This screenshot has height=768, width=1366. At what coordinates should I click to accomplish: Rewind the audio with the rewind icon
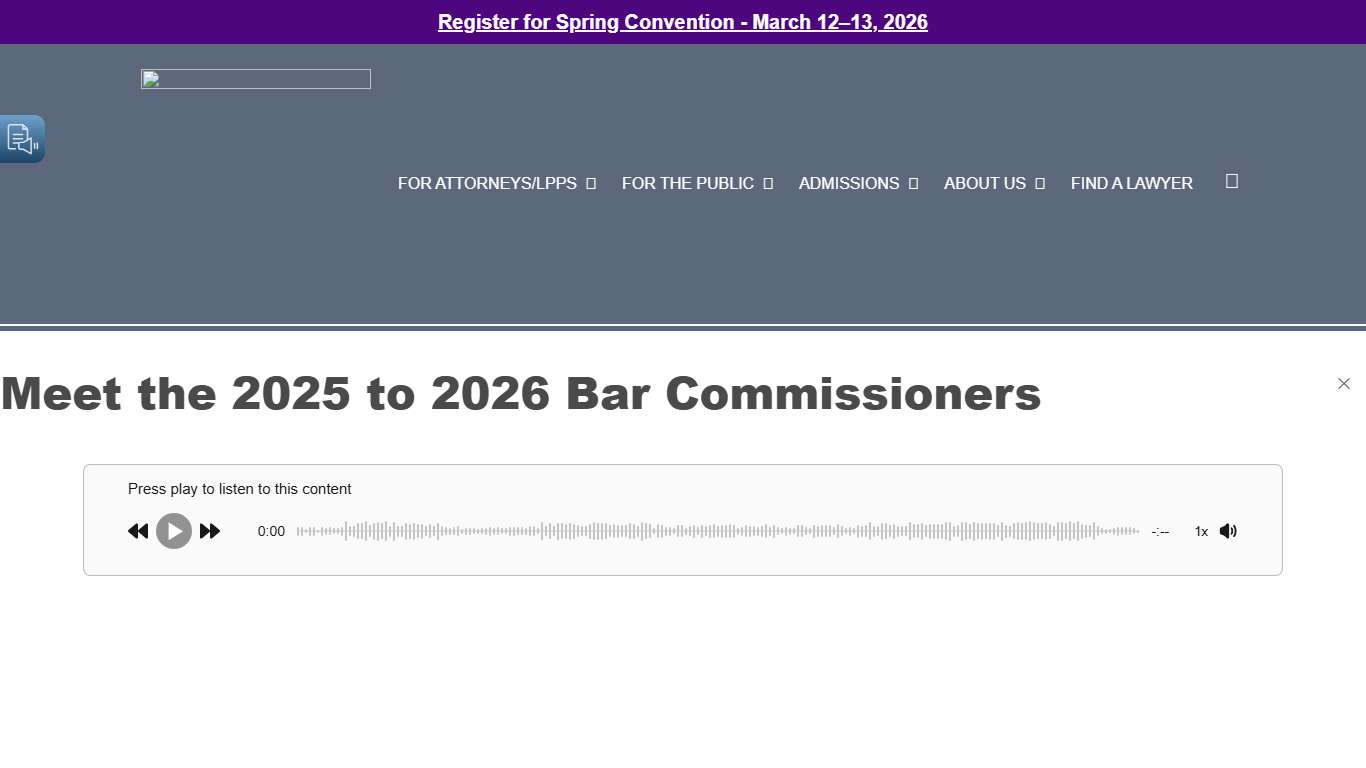(138, 531)
